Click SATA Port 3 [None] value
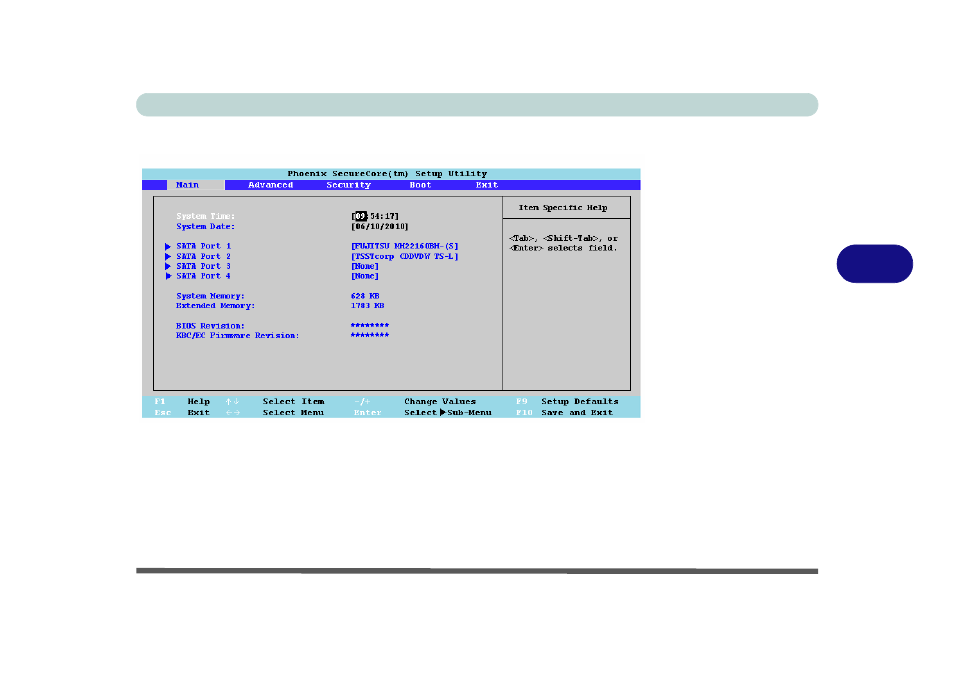The width and height of the screenshot is (954, 673). tap(365, 267)
